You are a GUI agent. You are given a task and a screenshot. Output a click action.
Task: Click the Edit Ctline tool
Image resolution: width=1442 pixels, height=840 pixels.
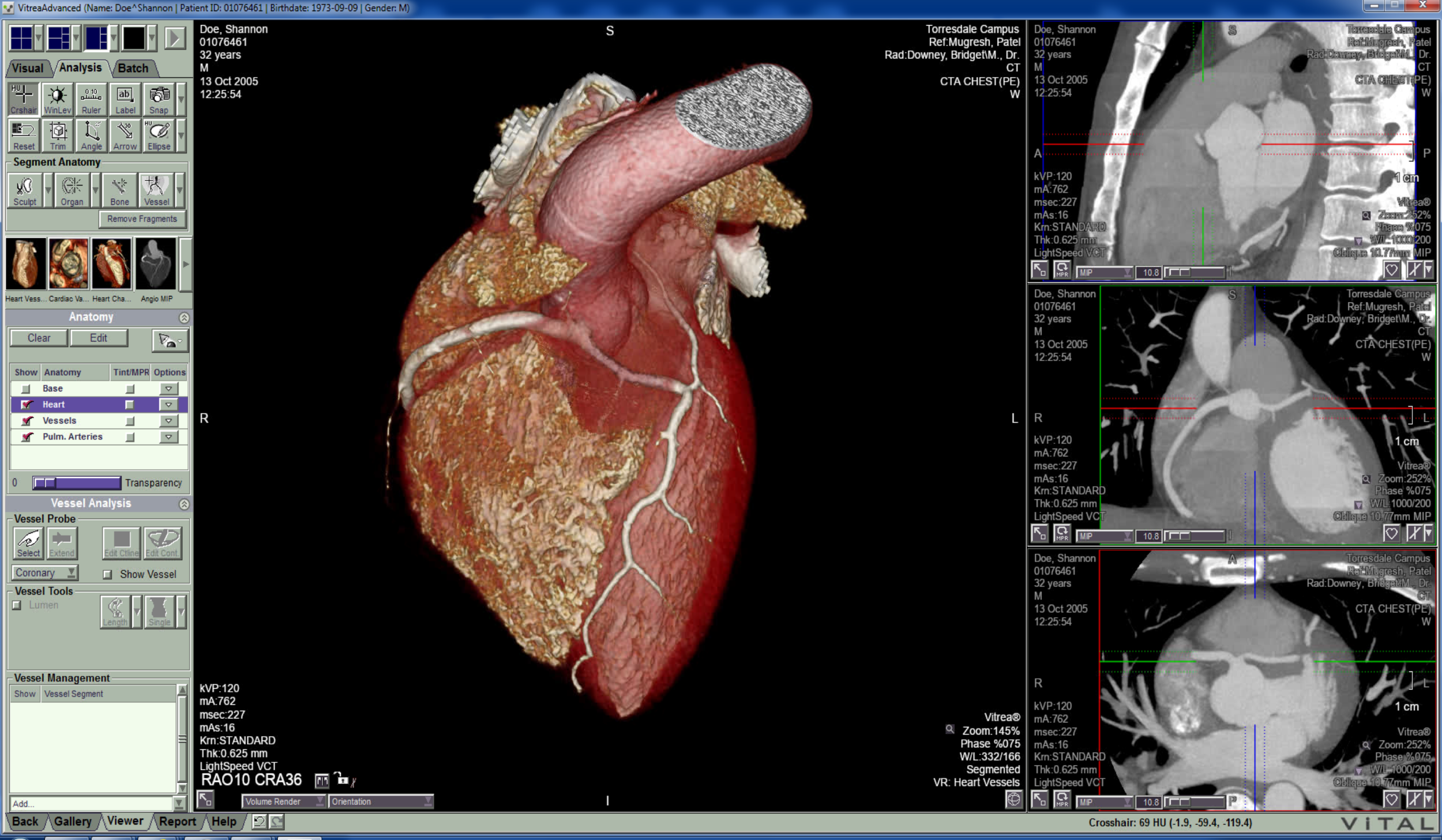[121, 543]
